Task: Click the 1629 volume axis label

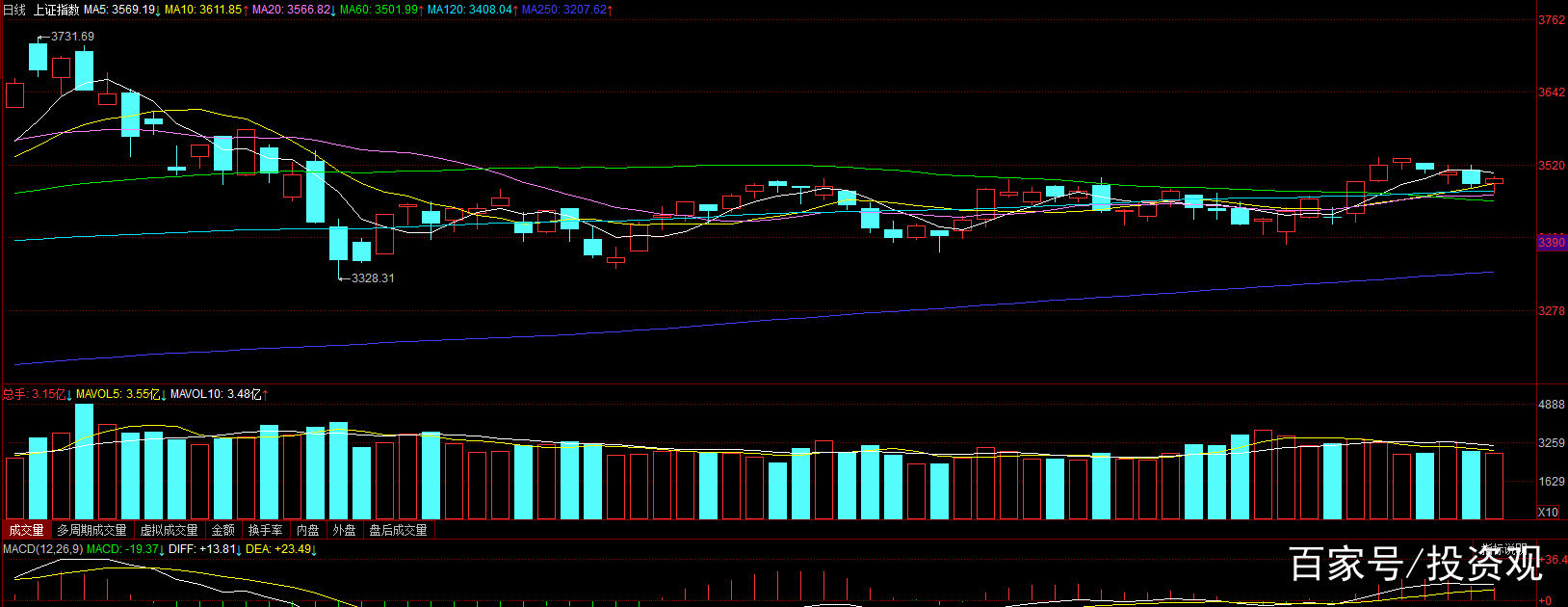Action: coord(1552,482)
